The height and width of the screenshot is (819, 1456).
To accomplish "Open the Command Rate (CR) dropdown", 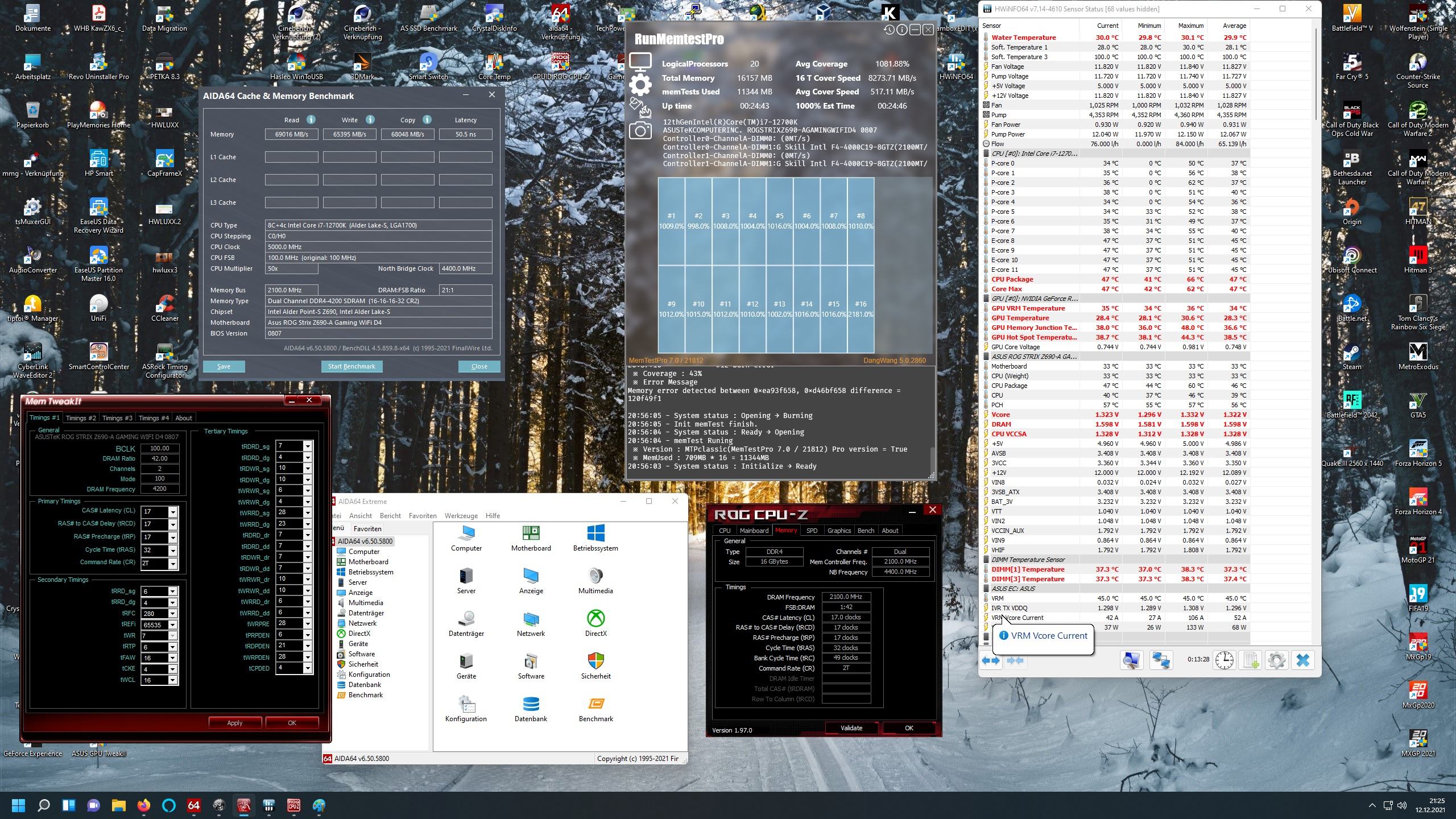I will [x=173, y=564].
